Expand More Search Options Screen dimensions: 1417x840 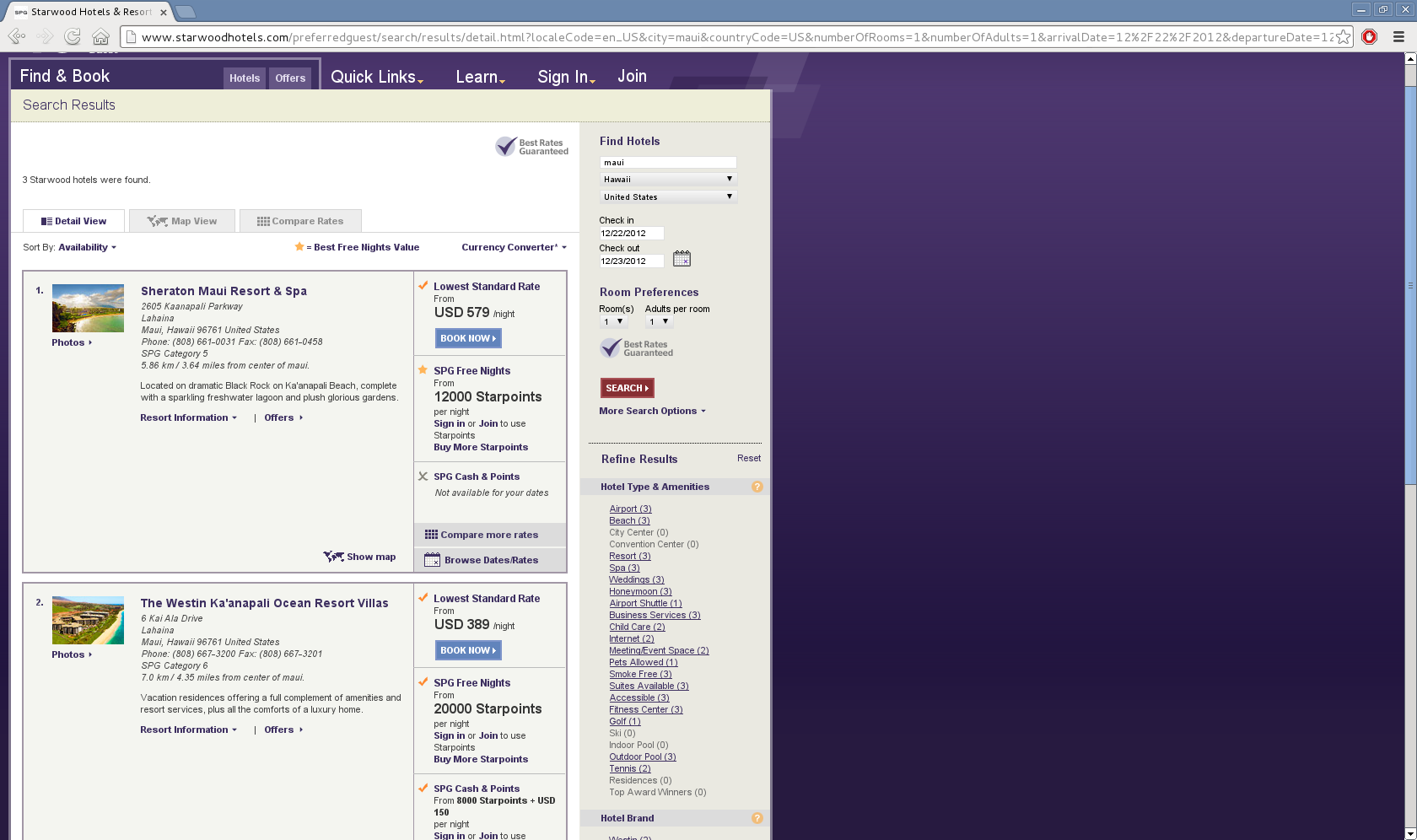[652, 411]
